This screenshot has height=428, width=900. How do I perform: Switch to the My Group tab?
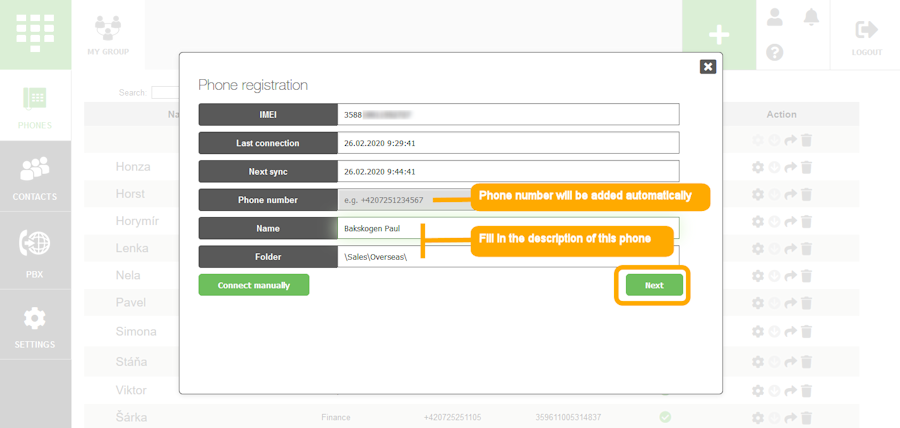tap(108, 34)
